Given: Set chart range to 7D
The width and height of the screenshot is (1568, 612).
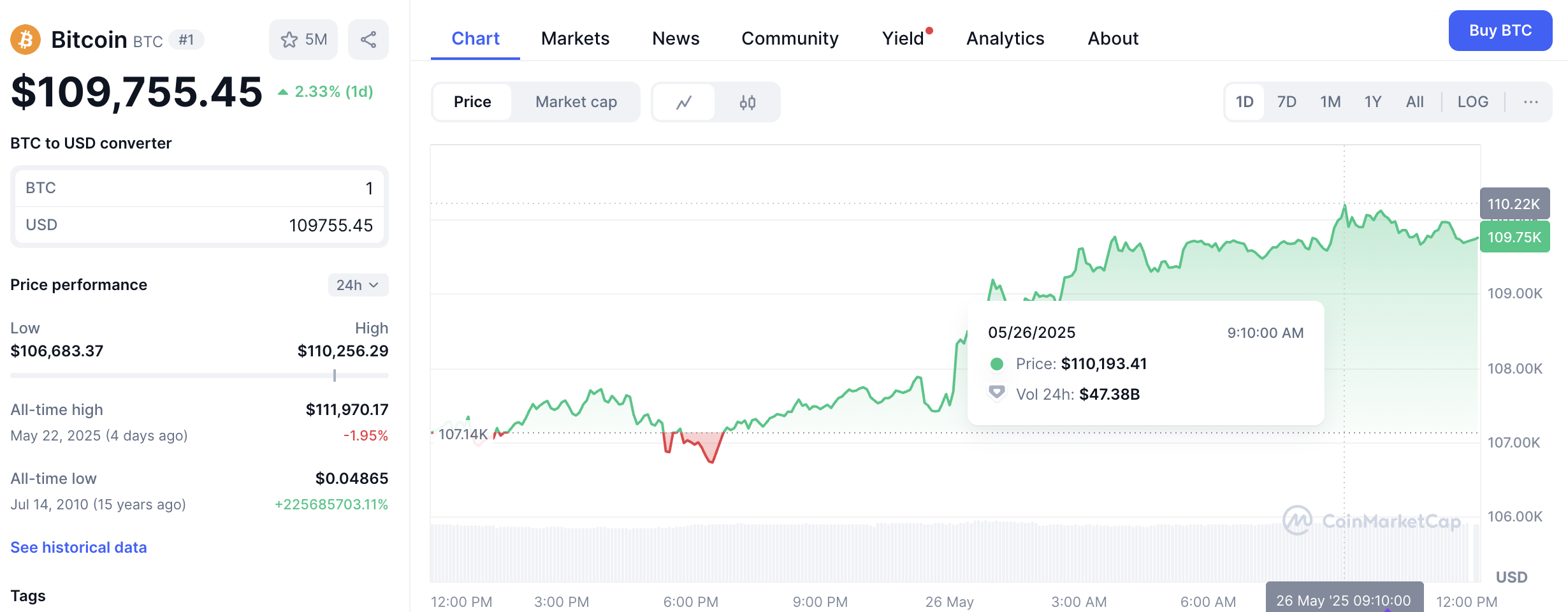Looking at the screenshot, I should 1287,102.
